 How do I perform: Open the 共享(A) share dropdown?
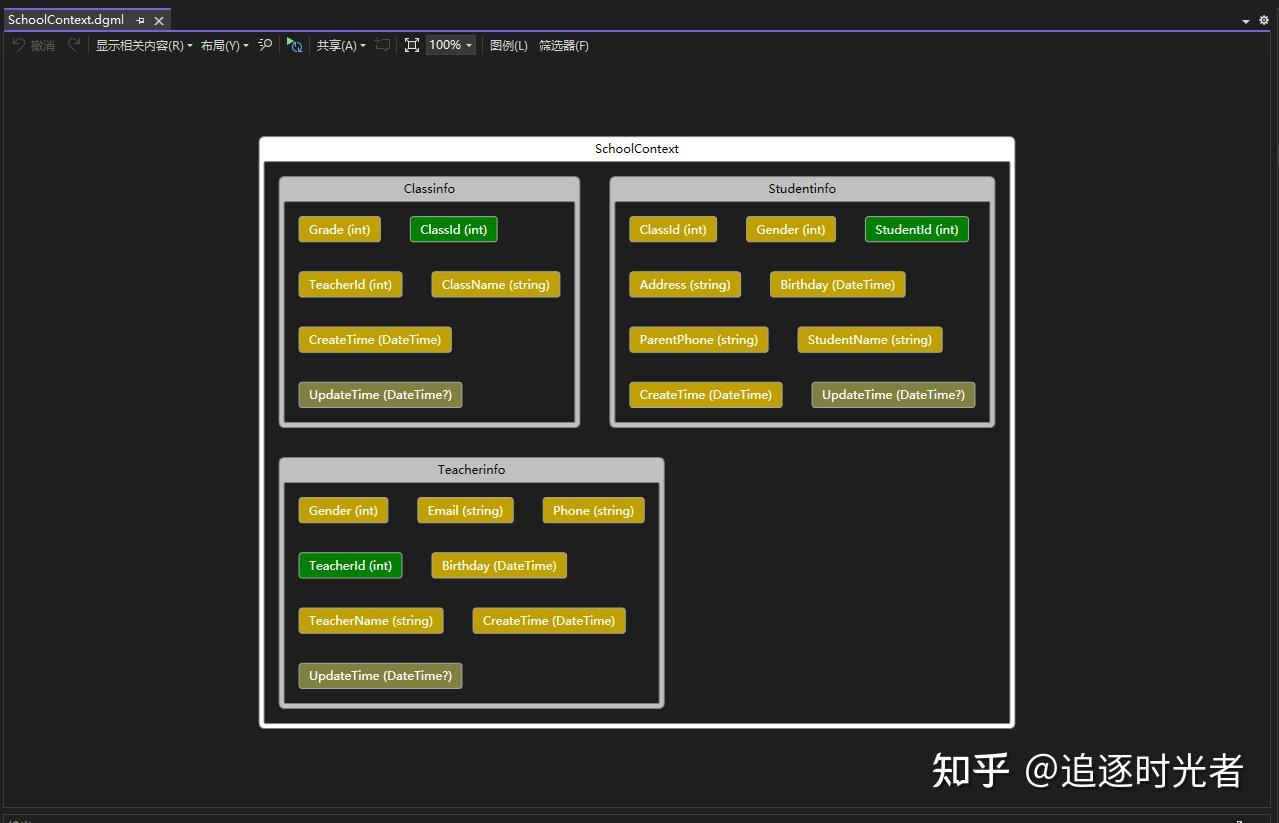pos(340,45)
